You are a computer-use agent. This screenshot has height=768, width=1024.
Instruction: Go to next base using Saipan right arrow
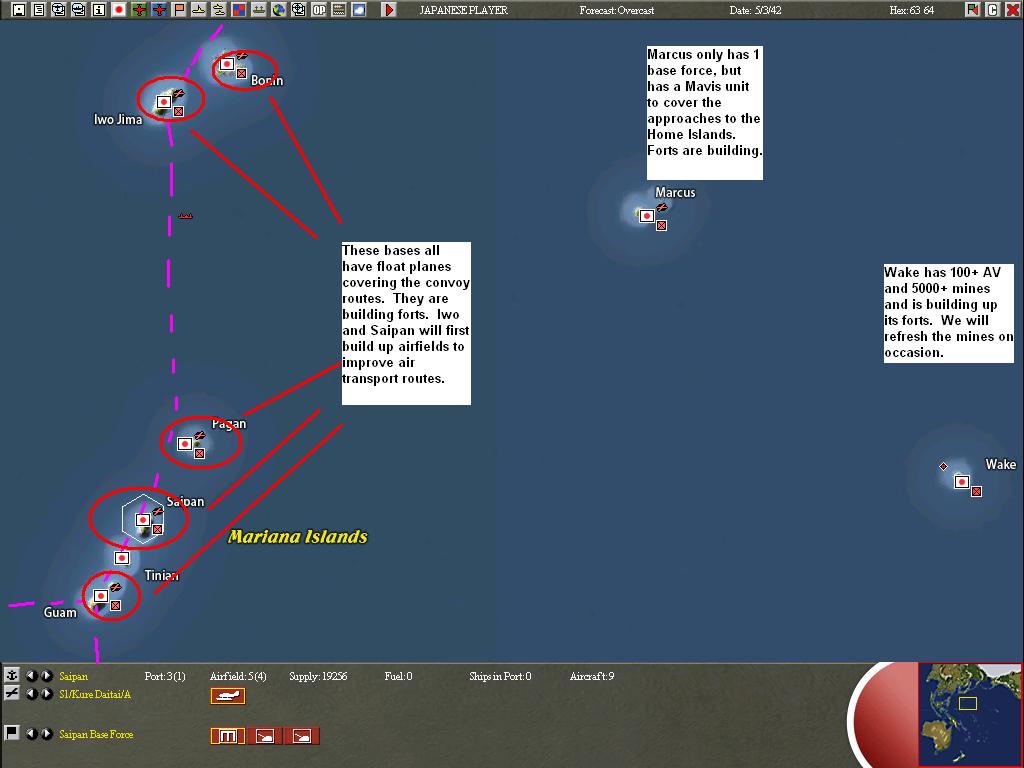point(46,675)
